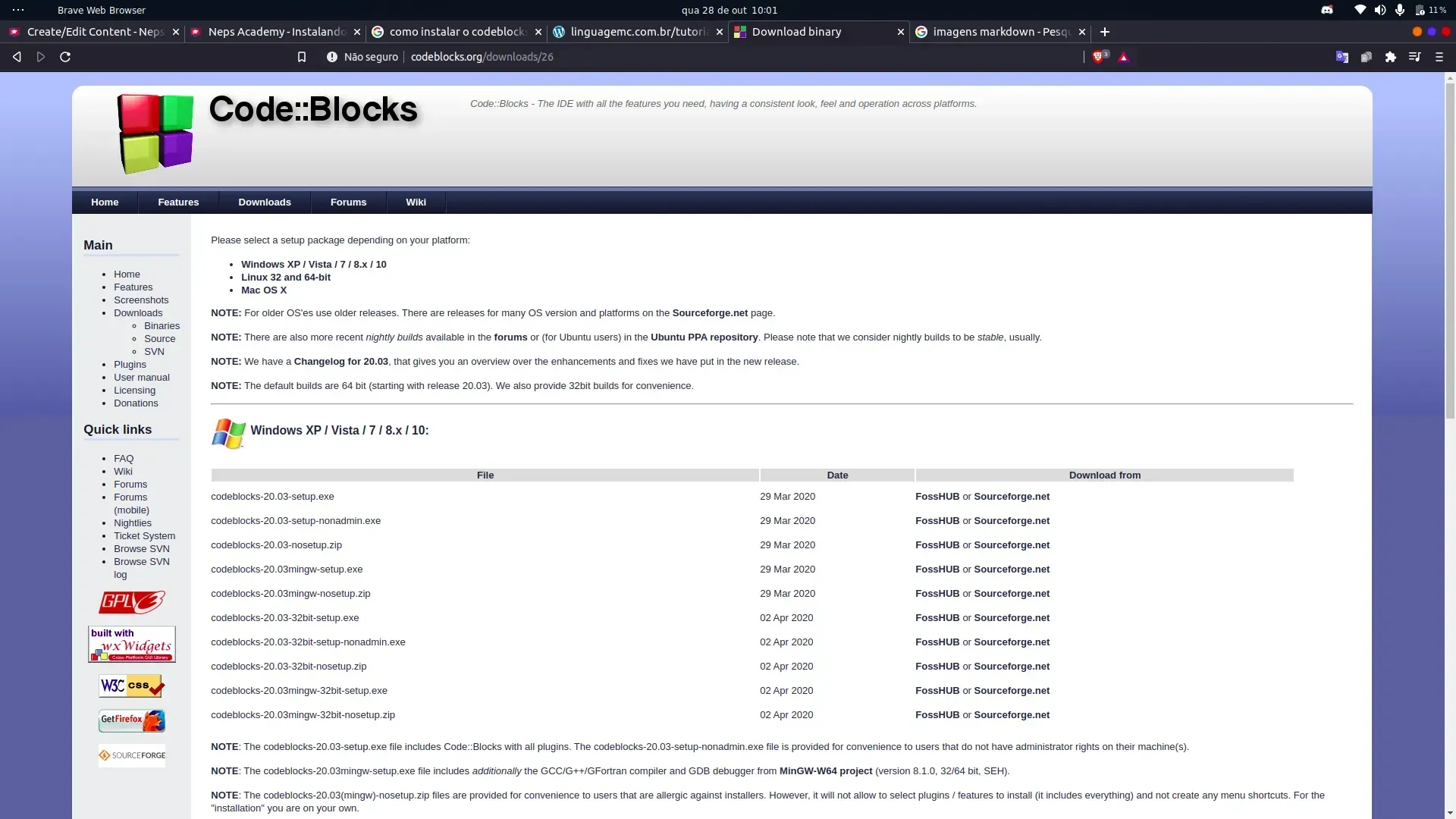The width and height of the screenshot is (1456, 819).
Task: Close the 'imagens markdown' tab
Action: [1082, 32]
